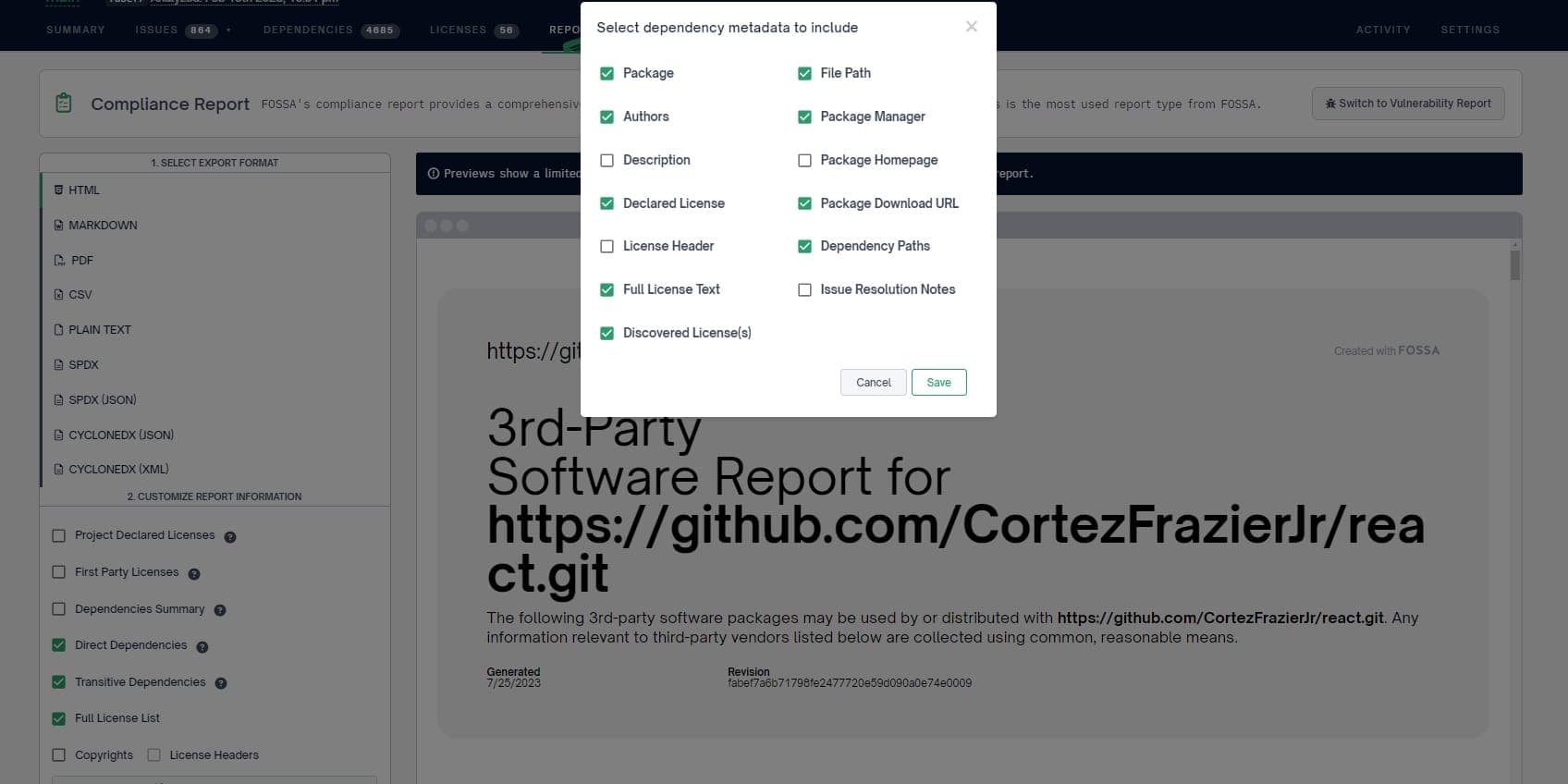Expand the Issues tab dropdown arrow

228,31
